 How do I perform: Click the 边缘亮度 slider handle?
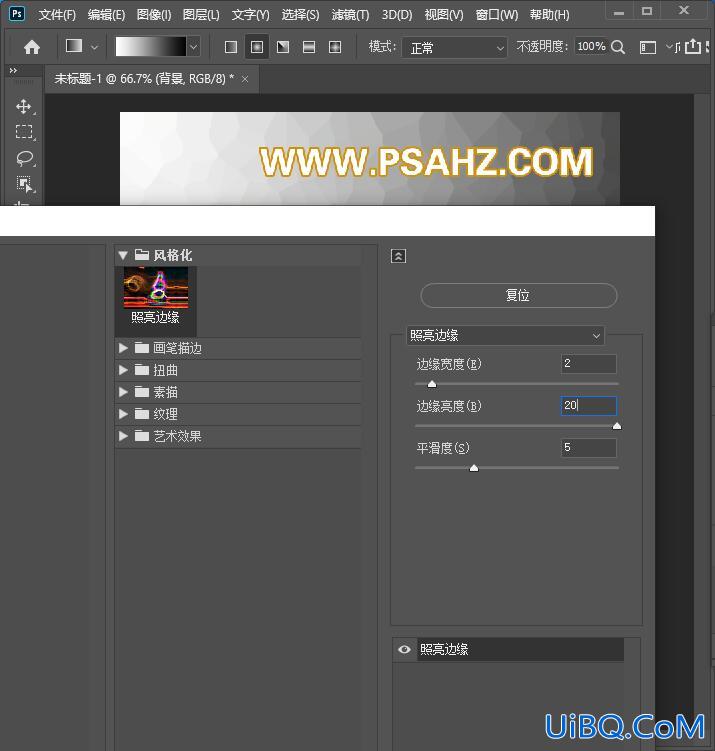tap(617, 426)
